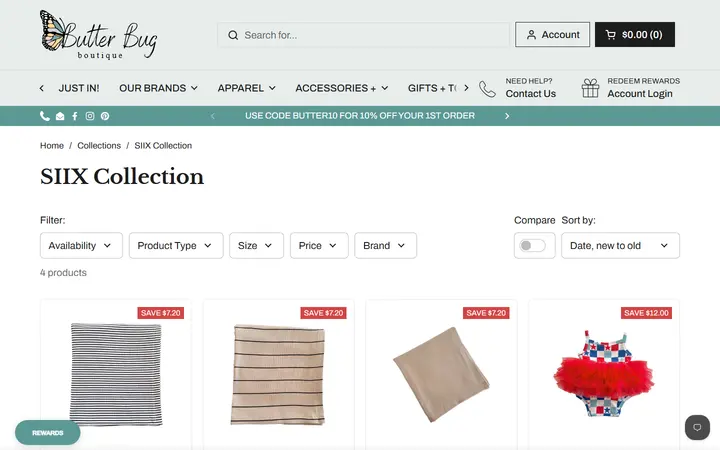Image resolution: width=720 pixels, height=450 pixels.
Task: Expand the Brand filter
Action: click(385, 246)
